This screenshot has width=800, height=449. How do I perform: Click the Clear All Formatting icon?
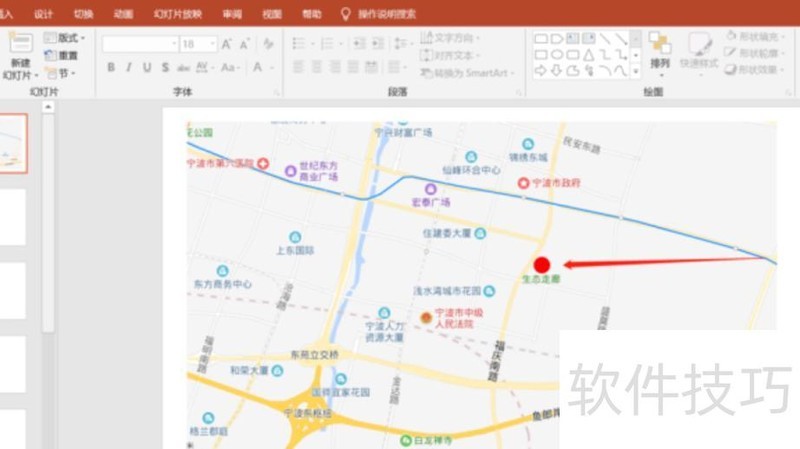(x=268, y=44)
